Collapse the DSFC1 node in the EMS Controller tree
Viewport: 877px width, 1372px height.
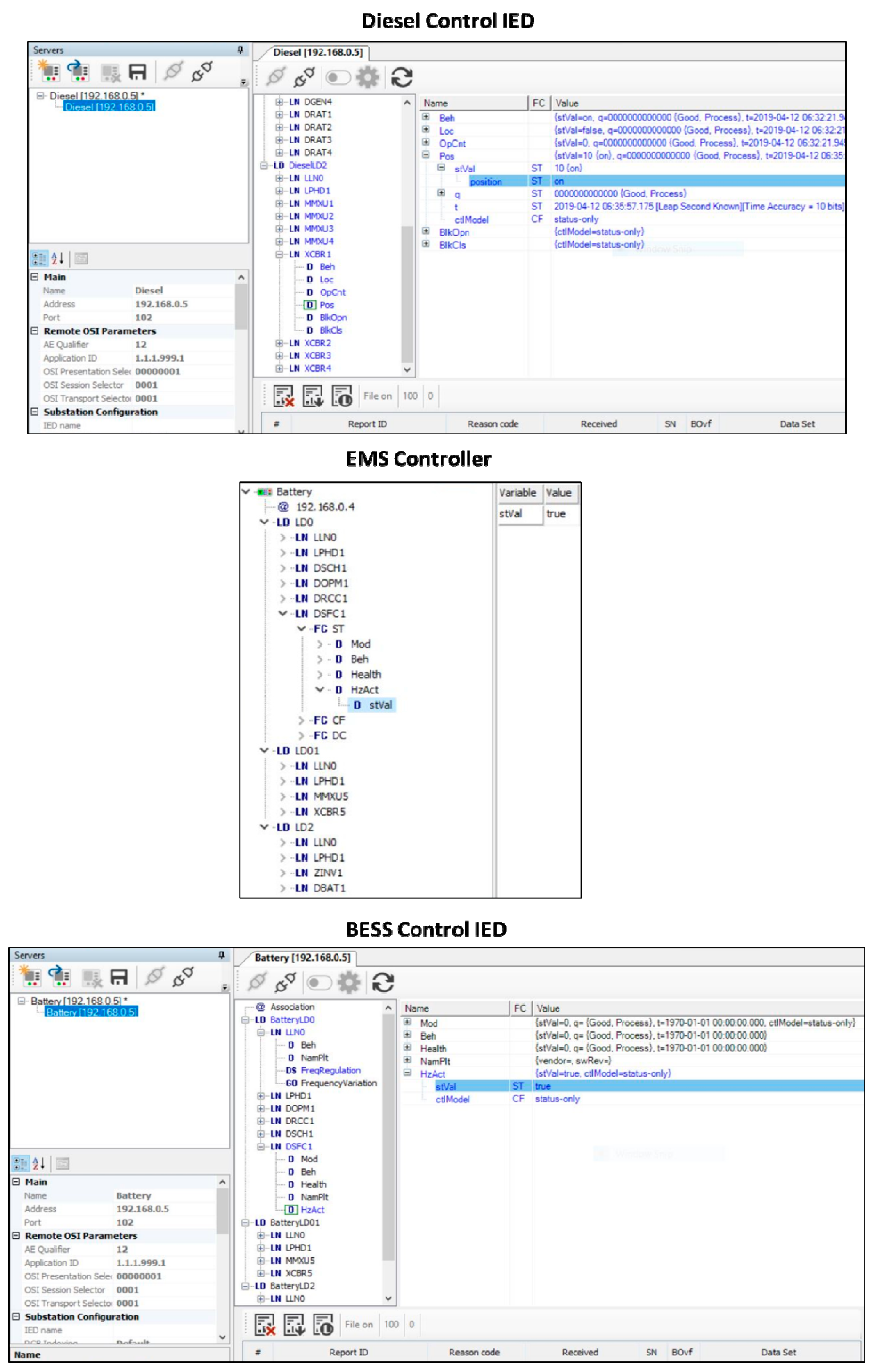[x=283, y=614]
